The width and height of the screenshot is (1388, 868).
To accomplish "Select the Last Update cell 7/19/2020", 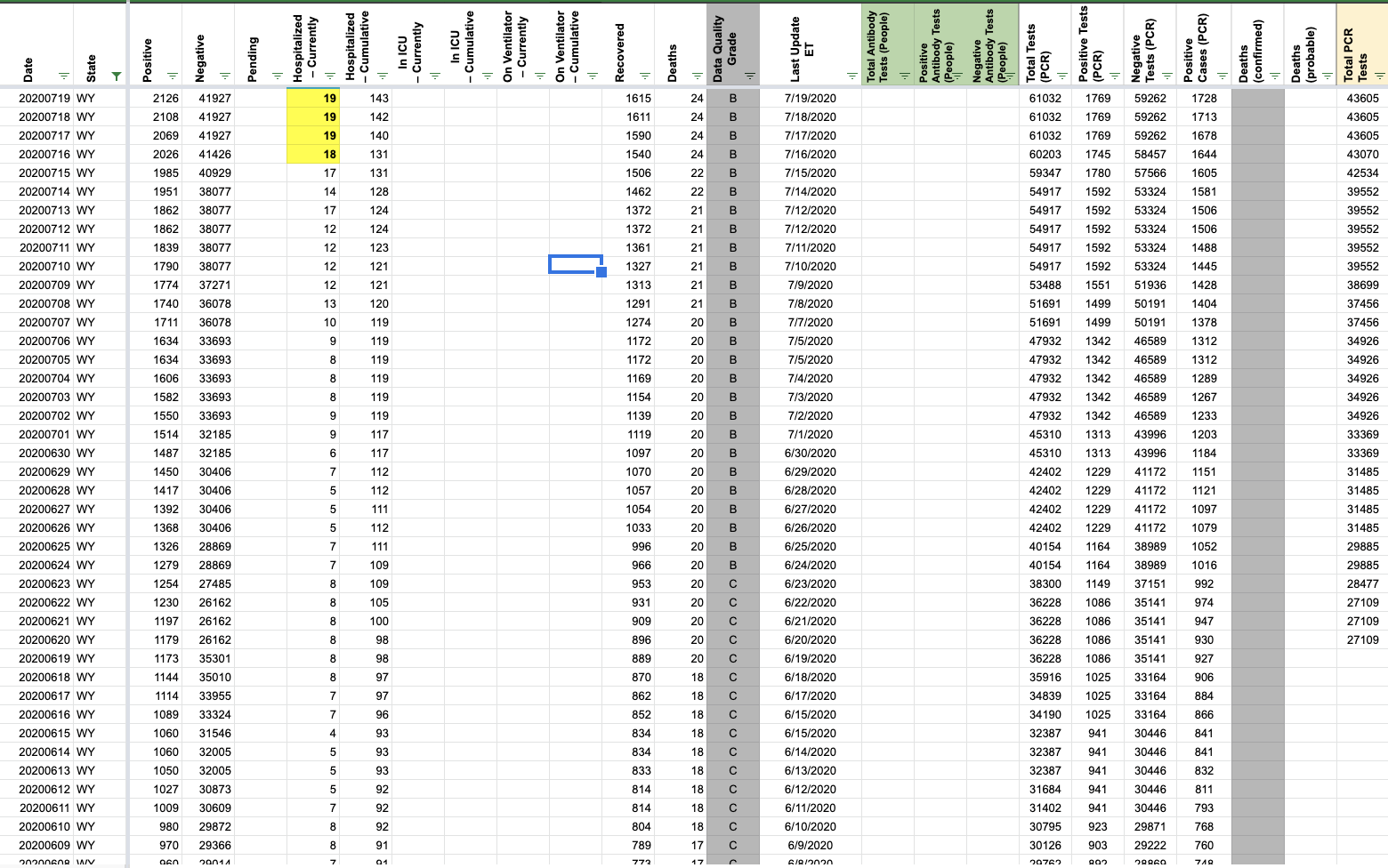I will 810,98.
